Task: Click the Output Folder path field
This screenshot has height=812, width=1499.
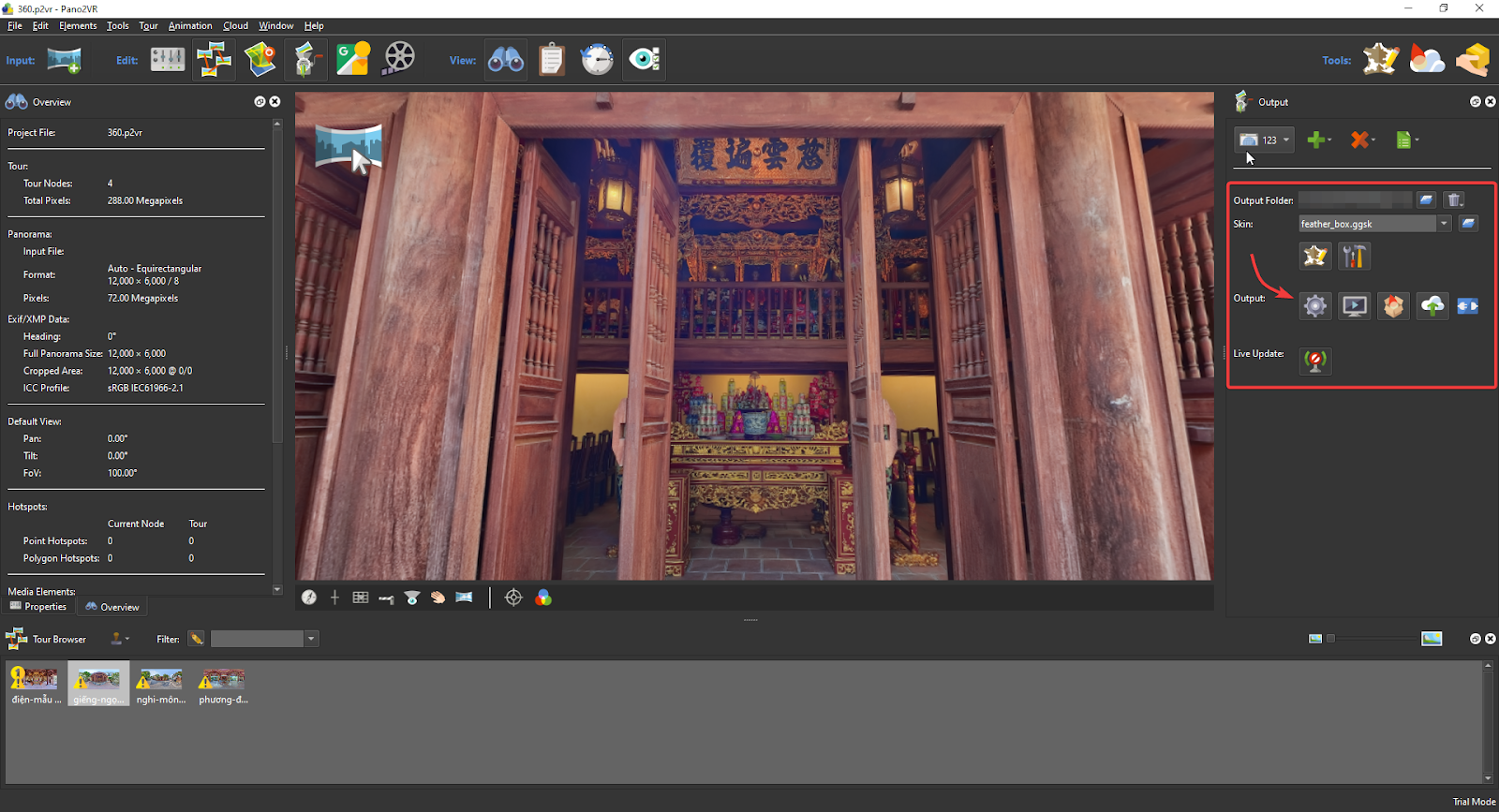Action: (x=1355, y=199)
